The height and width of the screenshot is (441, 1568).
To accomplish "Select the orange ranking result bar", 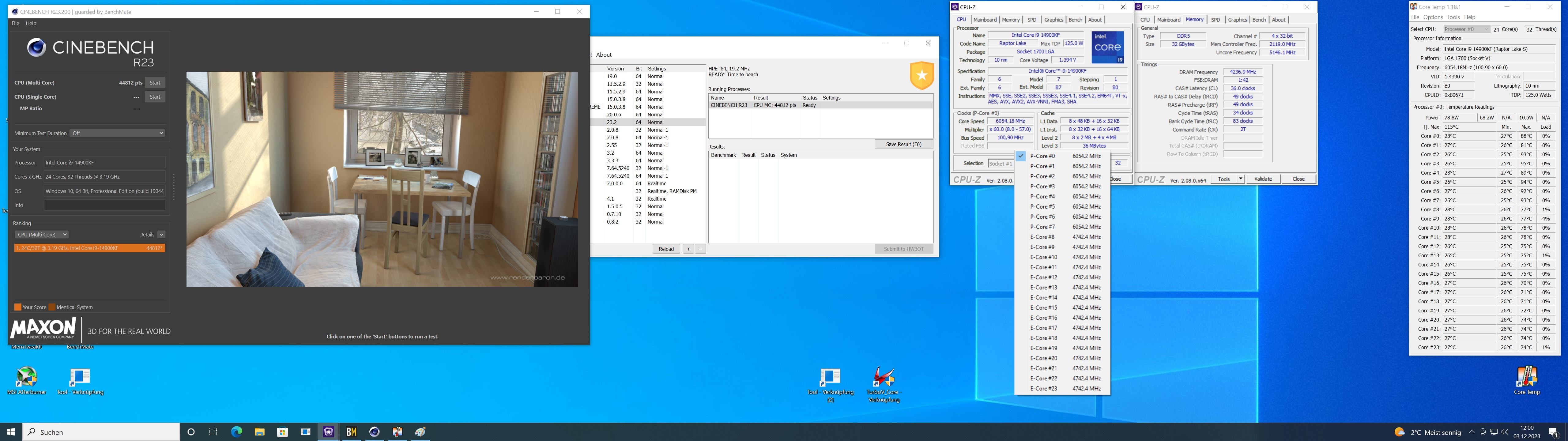I will [89, 248].
